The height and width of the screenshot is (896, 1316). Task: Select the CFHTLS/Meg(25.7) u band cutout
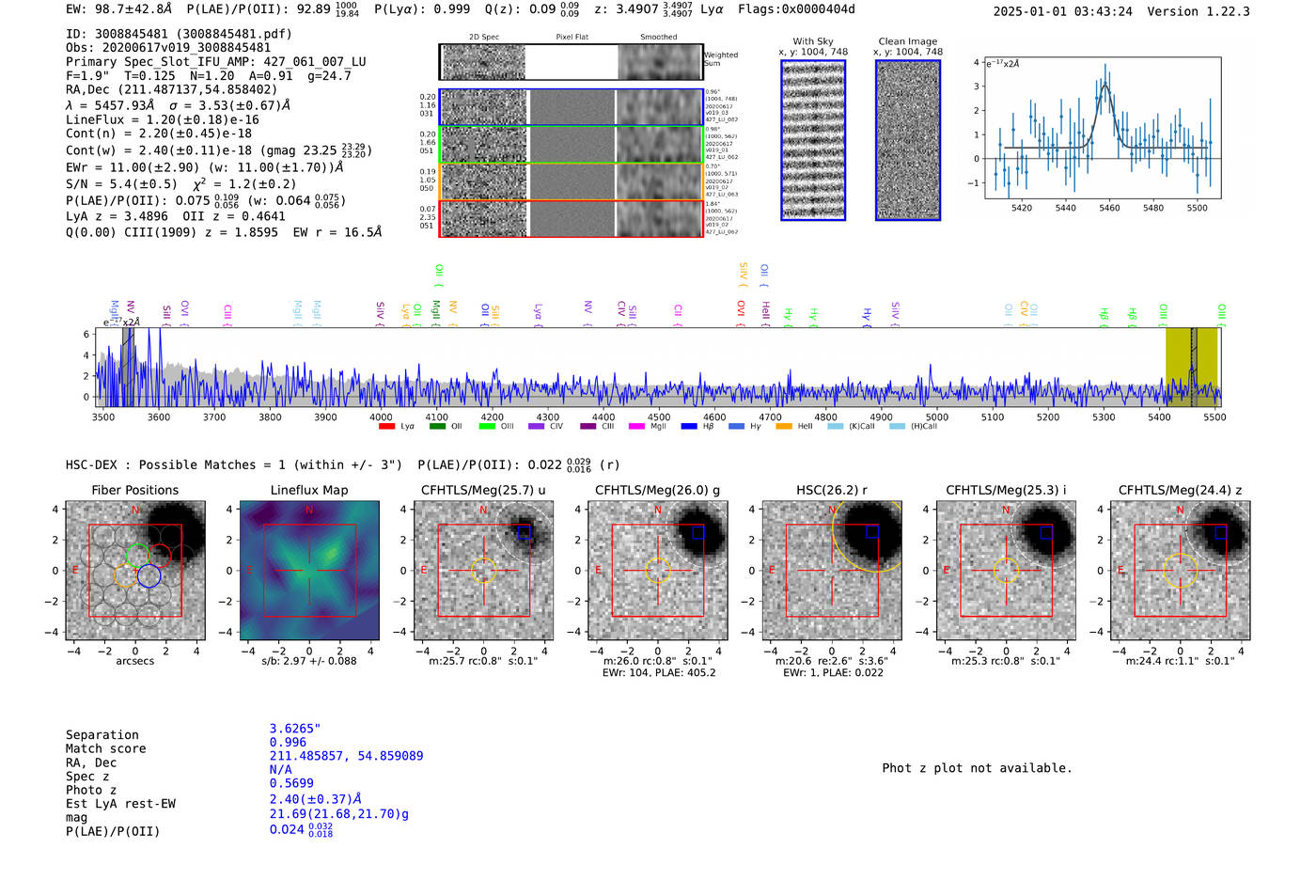(483, 571)
